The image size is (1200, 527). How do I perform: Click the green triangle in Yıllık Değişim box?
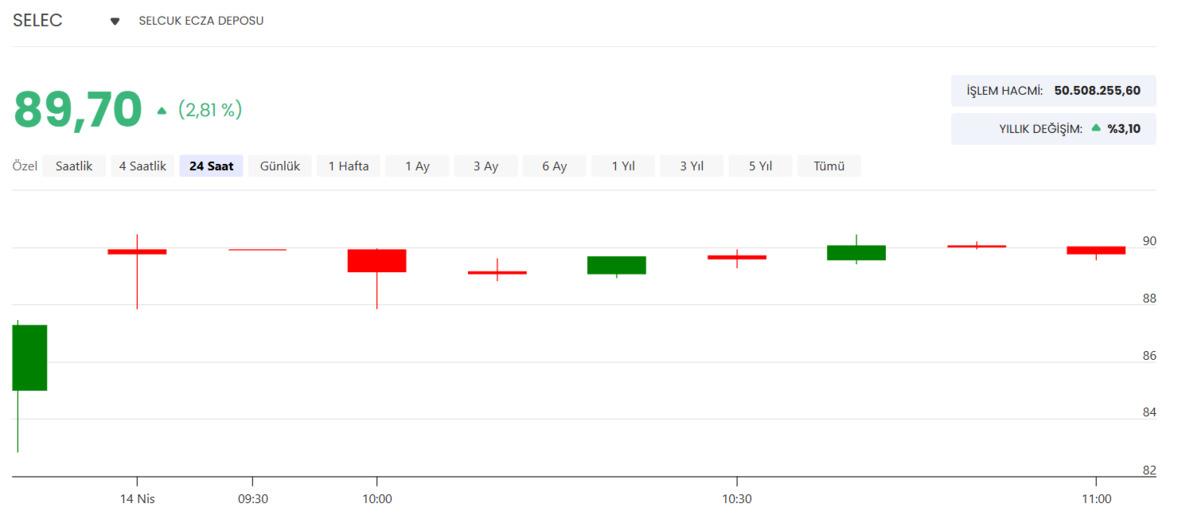pyautogui.click(x=1095, y=128)
